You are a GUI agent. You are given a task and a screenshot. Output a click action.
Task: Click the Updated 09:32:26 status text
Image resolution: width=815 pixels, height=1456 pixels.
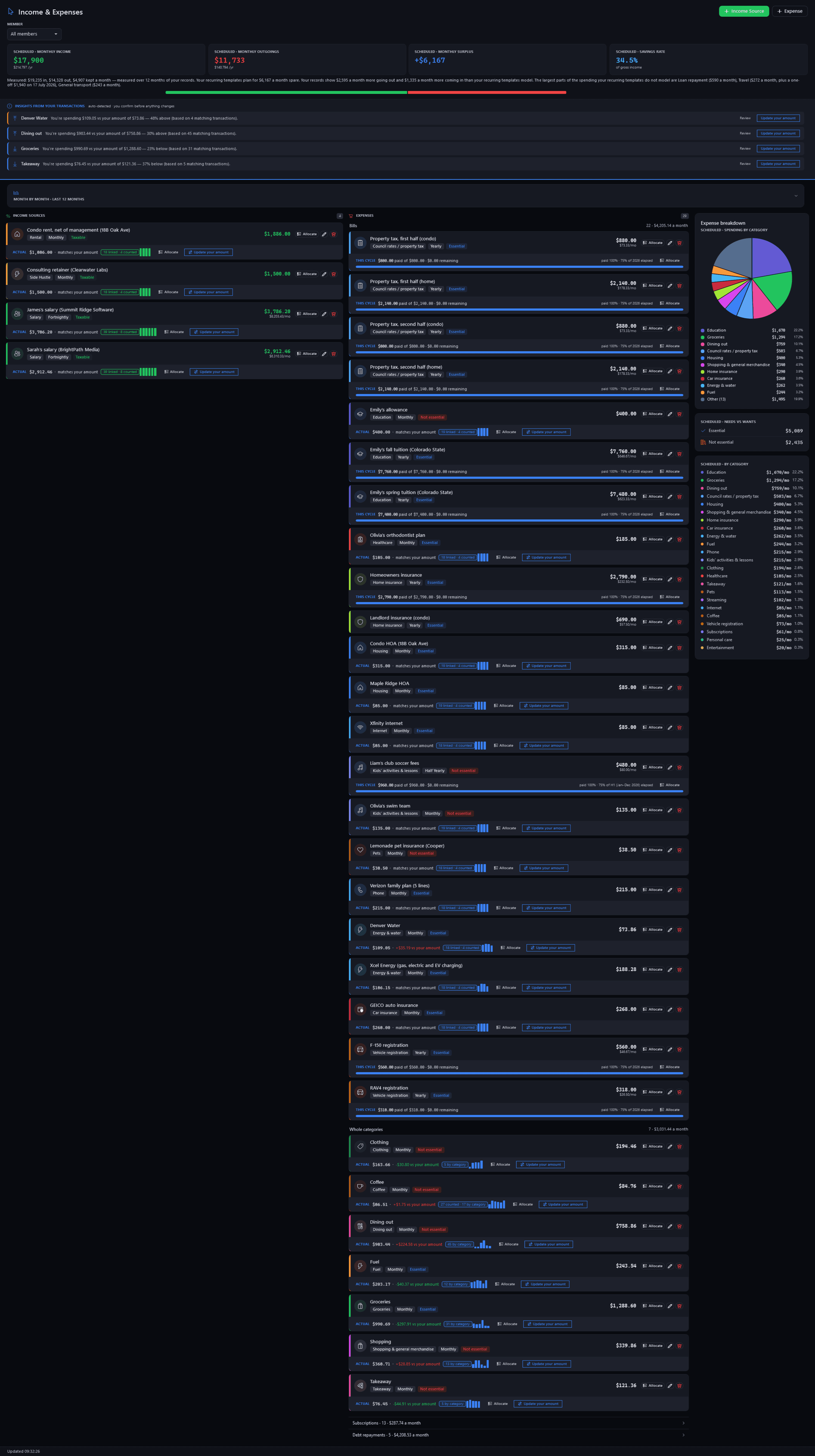point(24,1451)
